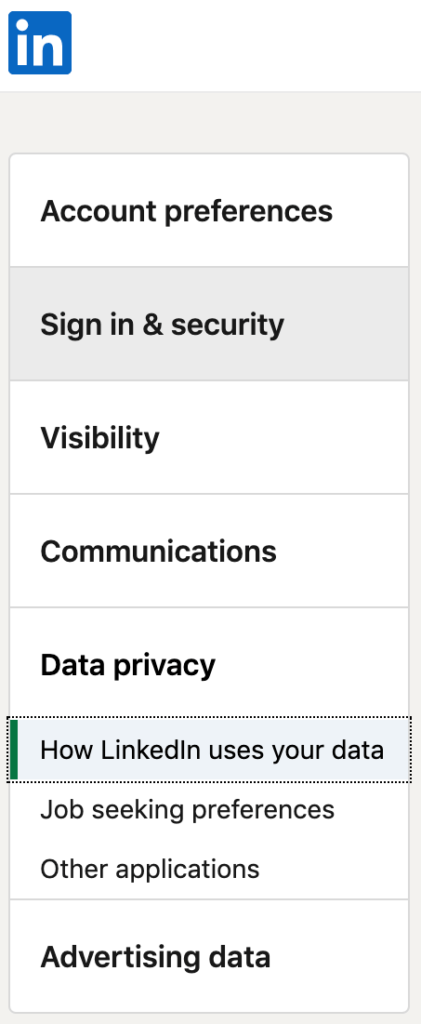Return to LinkedIn home via the logo
This screenshot has width=421, height=1024.
(x=40, y=42)
